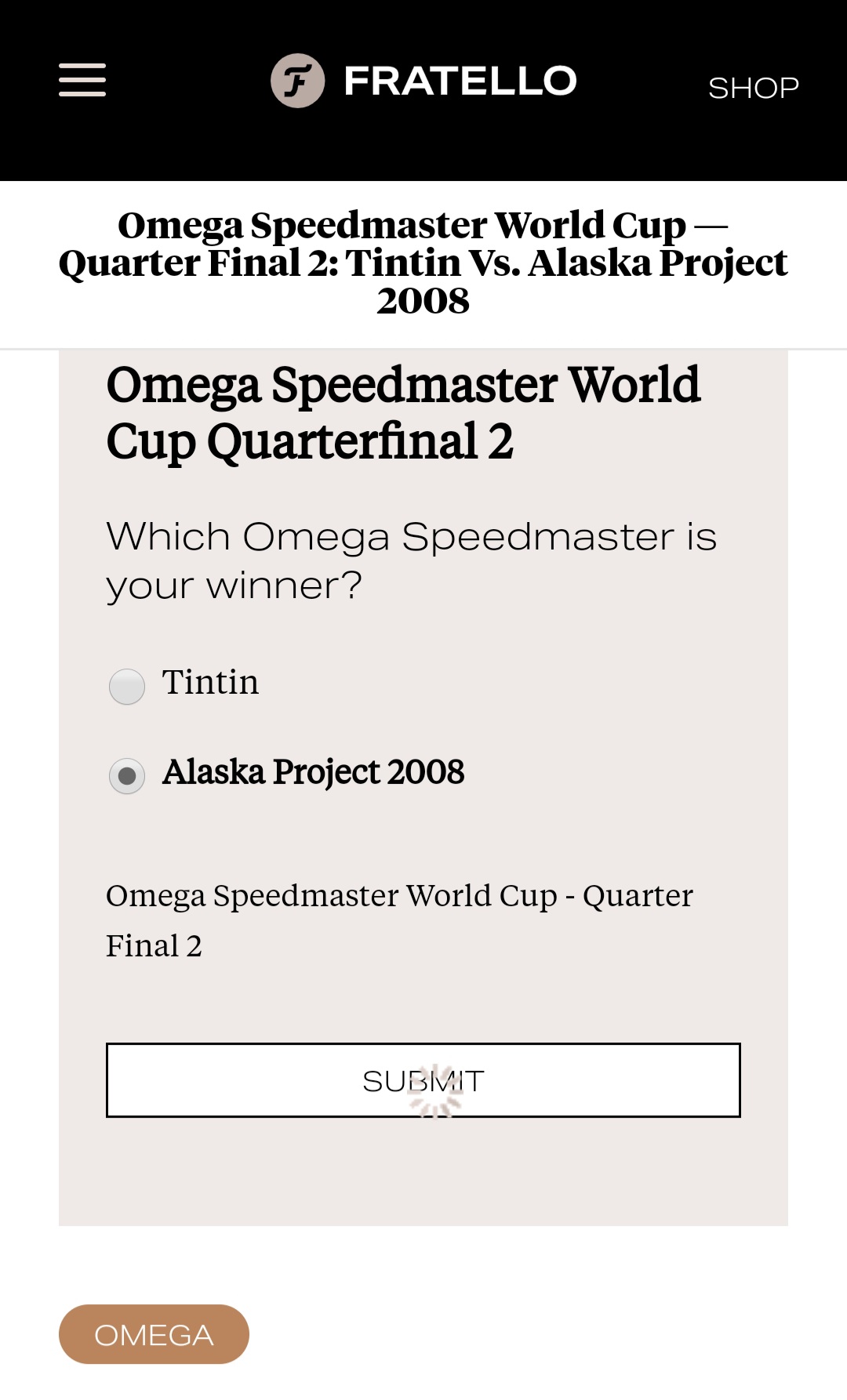The image size is (847, 1400).
Task: Click the loading spinner on Submit
Action: coord(436,1090)
